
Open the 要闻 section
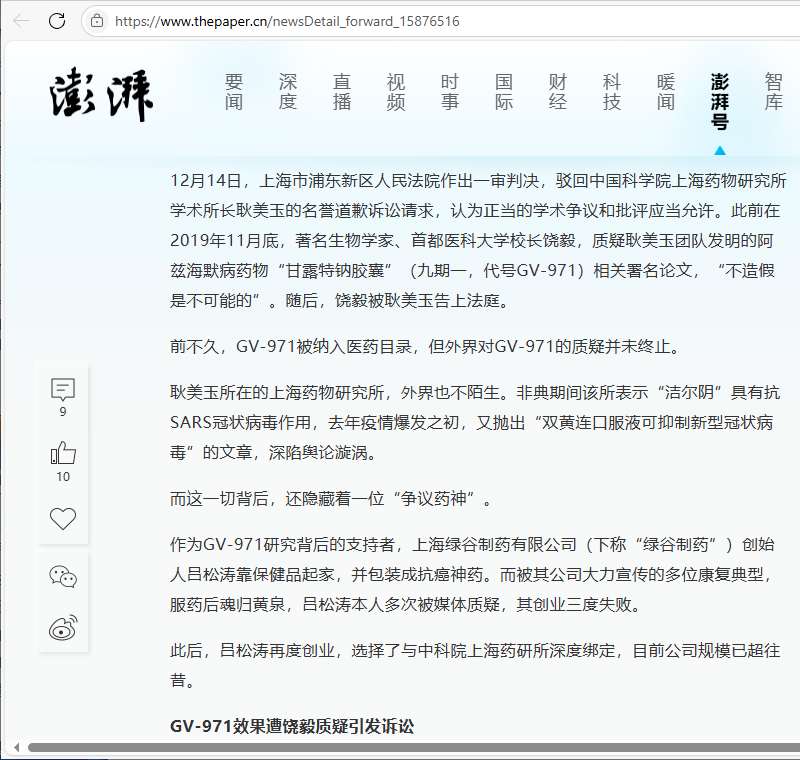click(234, 92)
